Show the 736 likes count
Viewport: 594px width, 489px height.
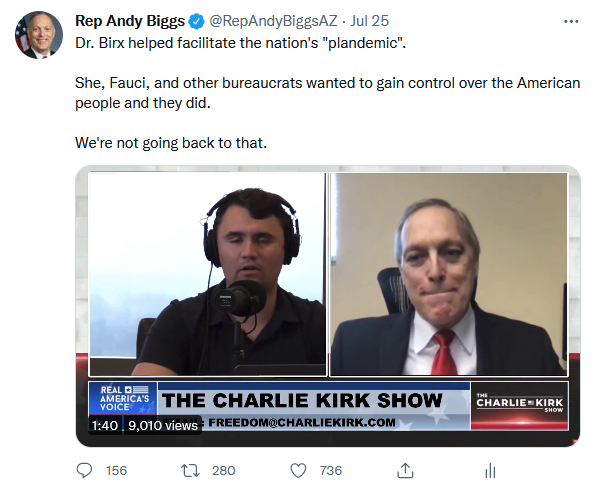coord(331,471)
